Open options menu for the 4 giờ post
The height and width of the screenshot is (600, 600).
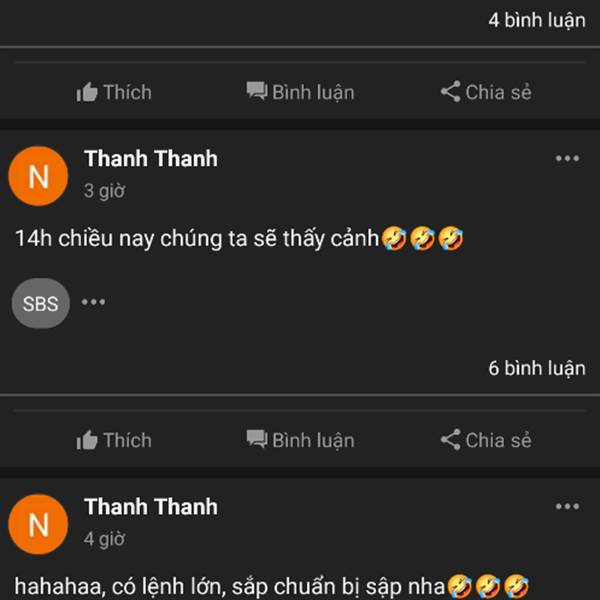[567, 507]
